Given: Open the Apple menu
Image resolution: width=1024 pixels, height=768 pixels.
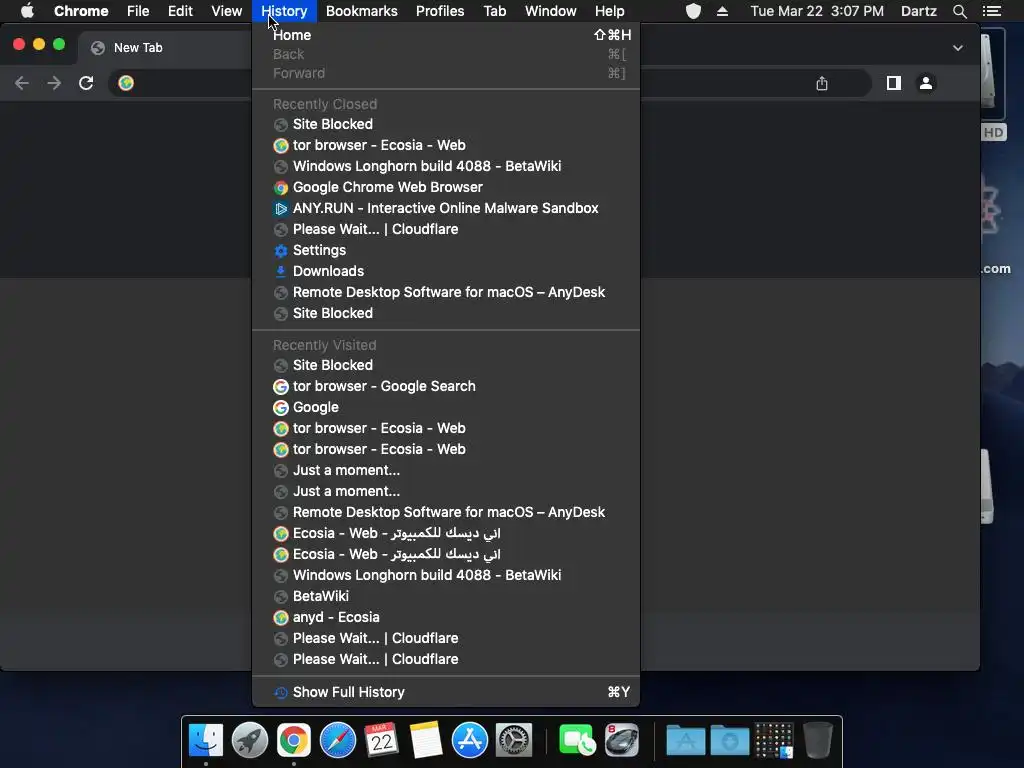Looking at the screenshot, I should (x=27, y=11).
